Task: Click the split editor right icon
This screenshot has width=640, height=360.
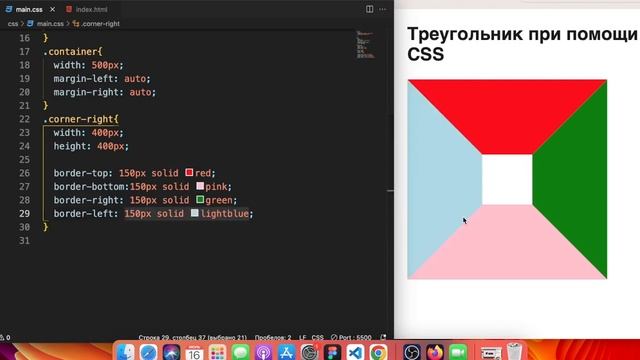Action: [x=369, y=9]
